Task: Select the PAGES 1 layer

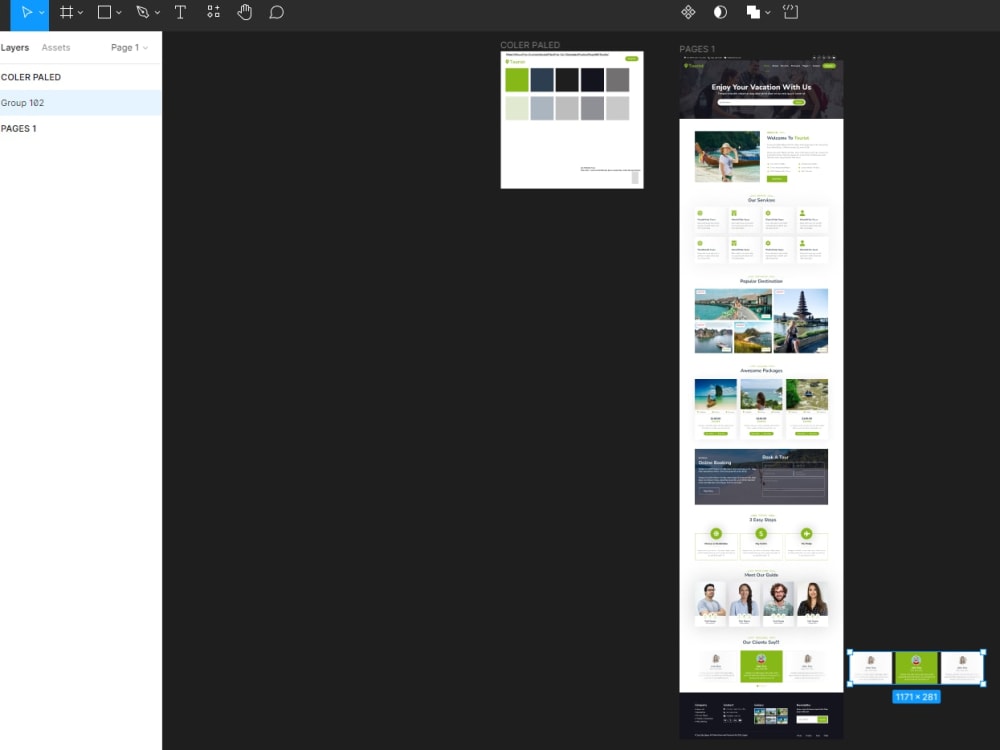Action: (81, 128)
